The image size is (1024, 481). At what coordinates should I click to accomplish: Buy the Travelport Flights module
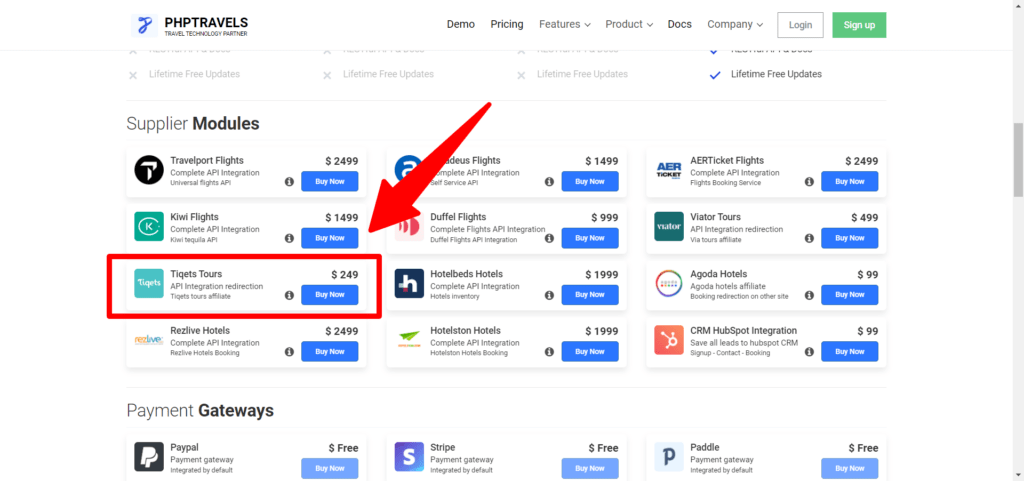click(330, 181)
